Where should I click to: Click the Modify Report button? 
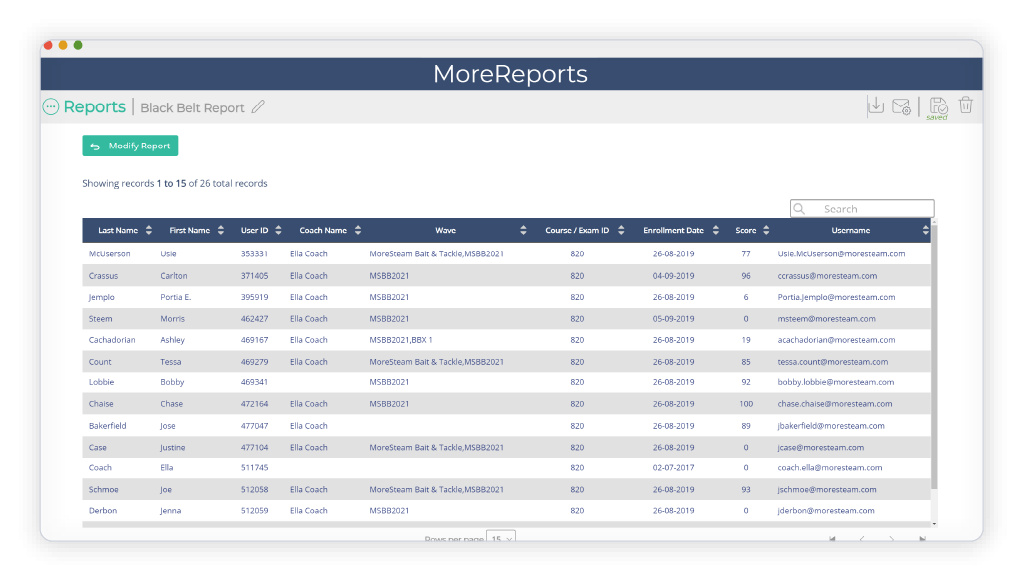130,146
